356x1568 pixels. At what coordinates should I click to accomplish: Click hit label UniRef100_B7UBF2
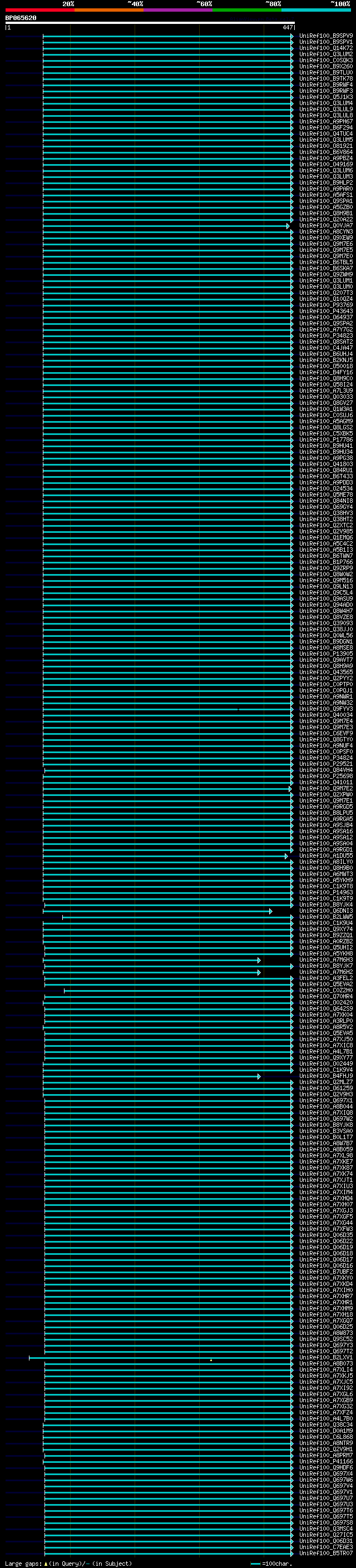326,1272
